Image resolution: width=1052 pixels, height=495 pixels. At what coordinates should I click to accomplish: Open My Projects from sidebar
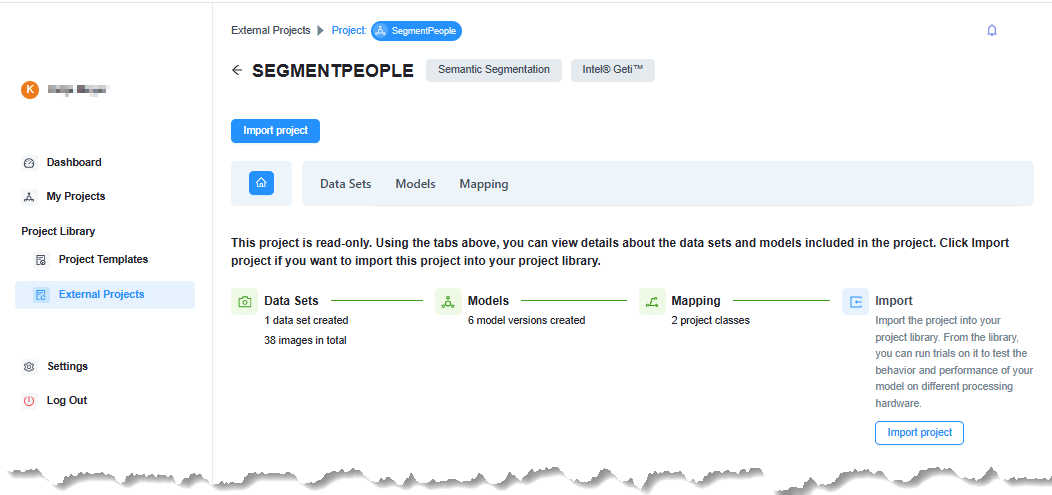point(76,196)
